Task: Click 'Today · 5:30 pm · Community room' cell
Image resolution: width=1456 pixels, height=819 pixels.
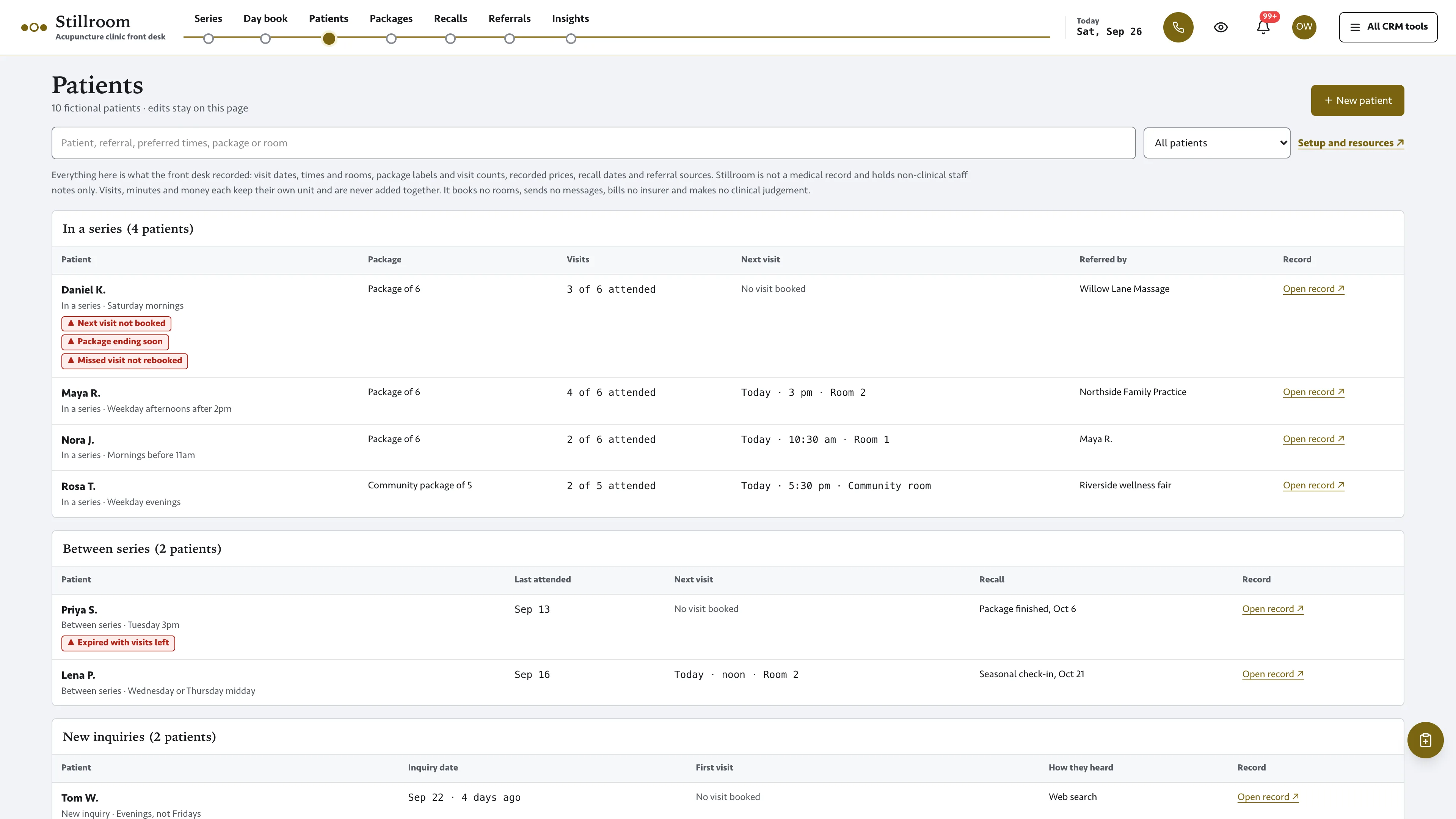Action: [x=836, y=486]
